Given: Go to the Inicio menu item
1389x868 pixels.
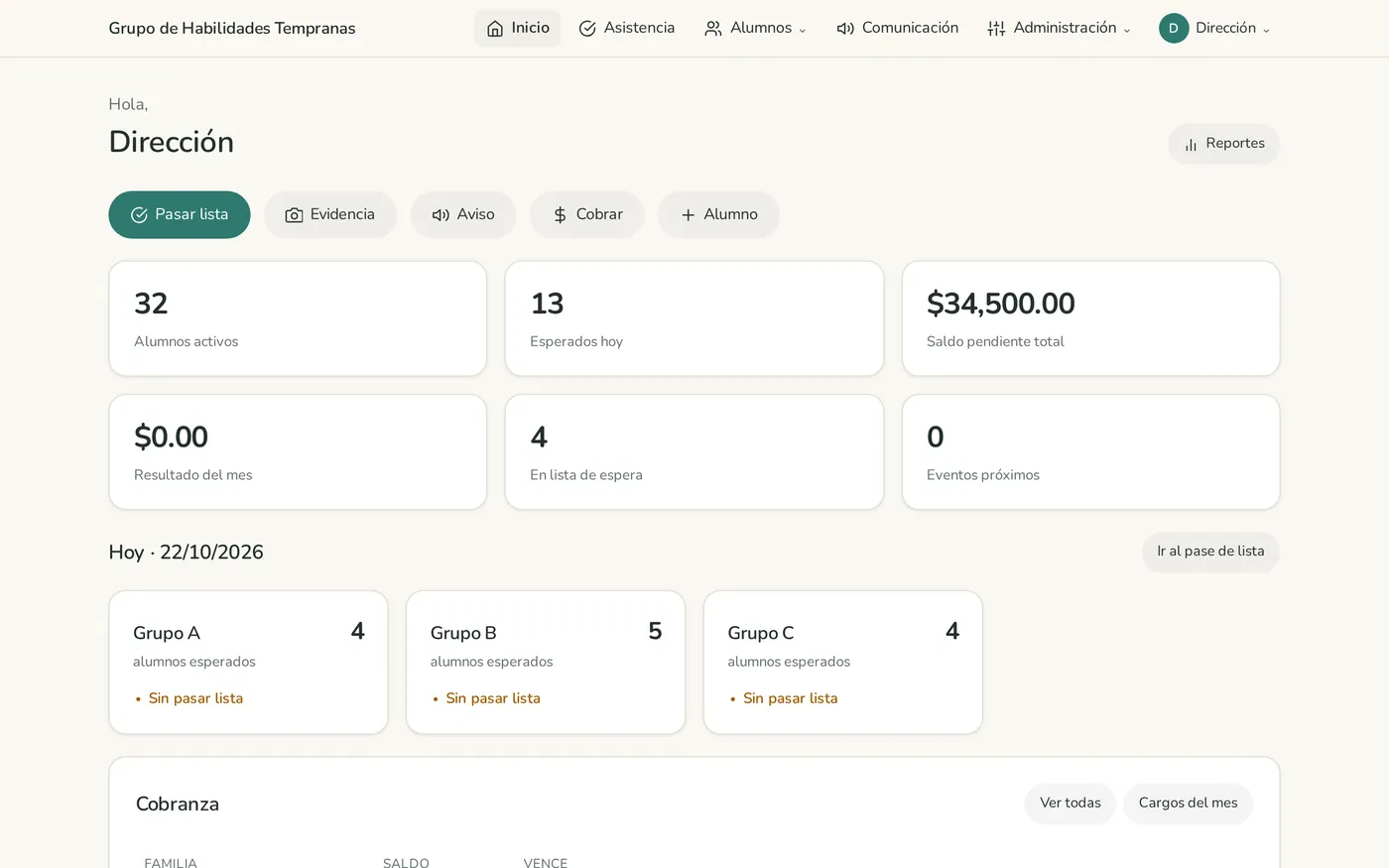Looking at the screenshot, I should point(517,28).
